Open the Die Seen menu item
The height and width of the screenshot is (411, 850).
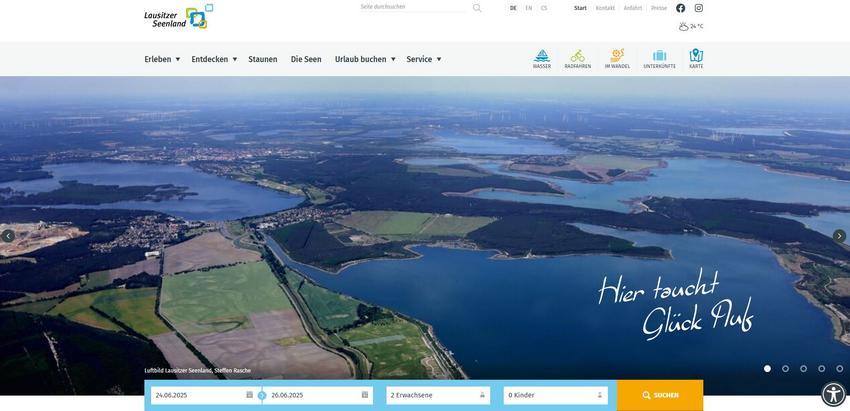(x=306, y=59)
